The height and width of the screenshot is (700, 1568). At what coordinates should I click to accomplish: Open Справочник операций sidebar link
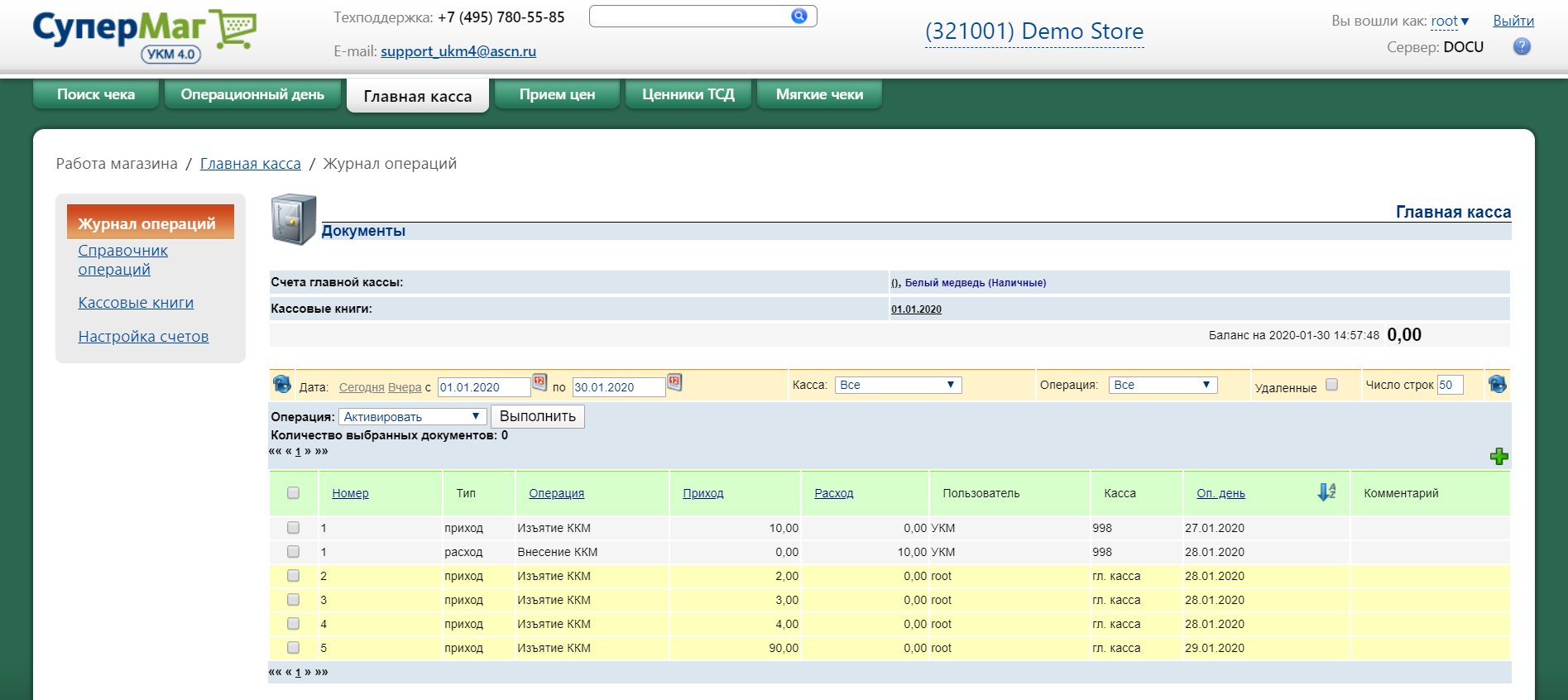(122, 260)
